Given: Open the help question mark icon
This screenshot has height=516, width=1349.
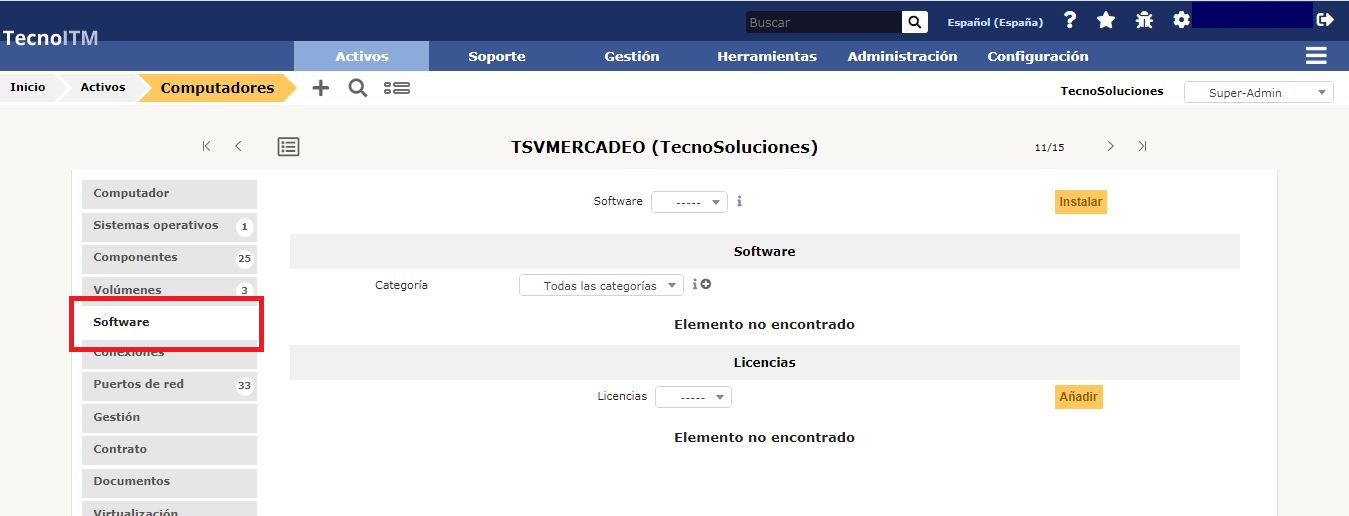Looking at the screenshot, I should 1070,21.
